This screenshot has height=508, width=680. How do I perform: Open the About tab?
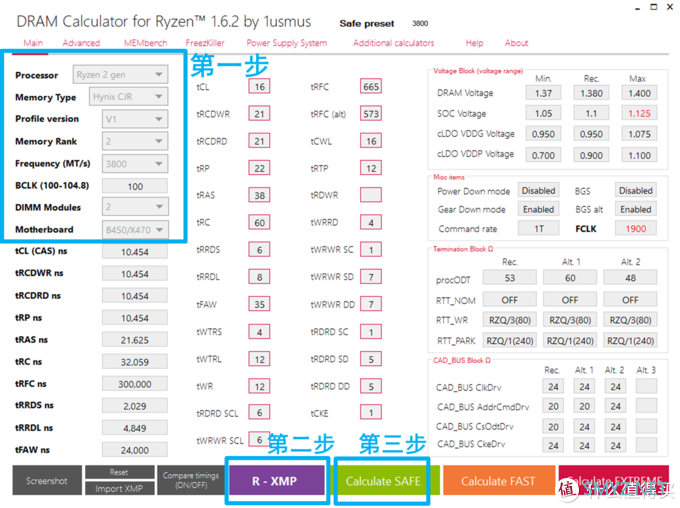[517, 43]
